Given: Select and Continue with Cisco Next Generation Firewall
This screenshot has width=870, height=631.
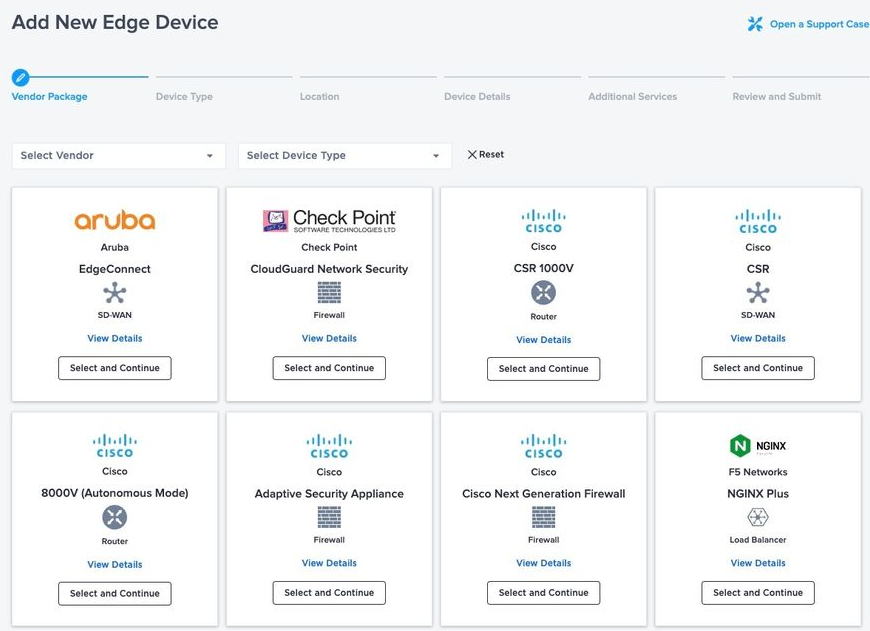Looking at the screenshot, I should coord(543,593).
